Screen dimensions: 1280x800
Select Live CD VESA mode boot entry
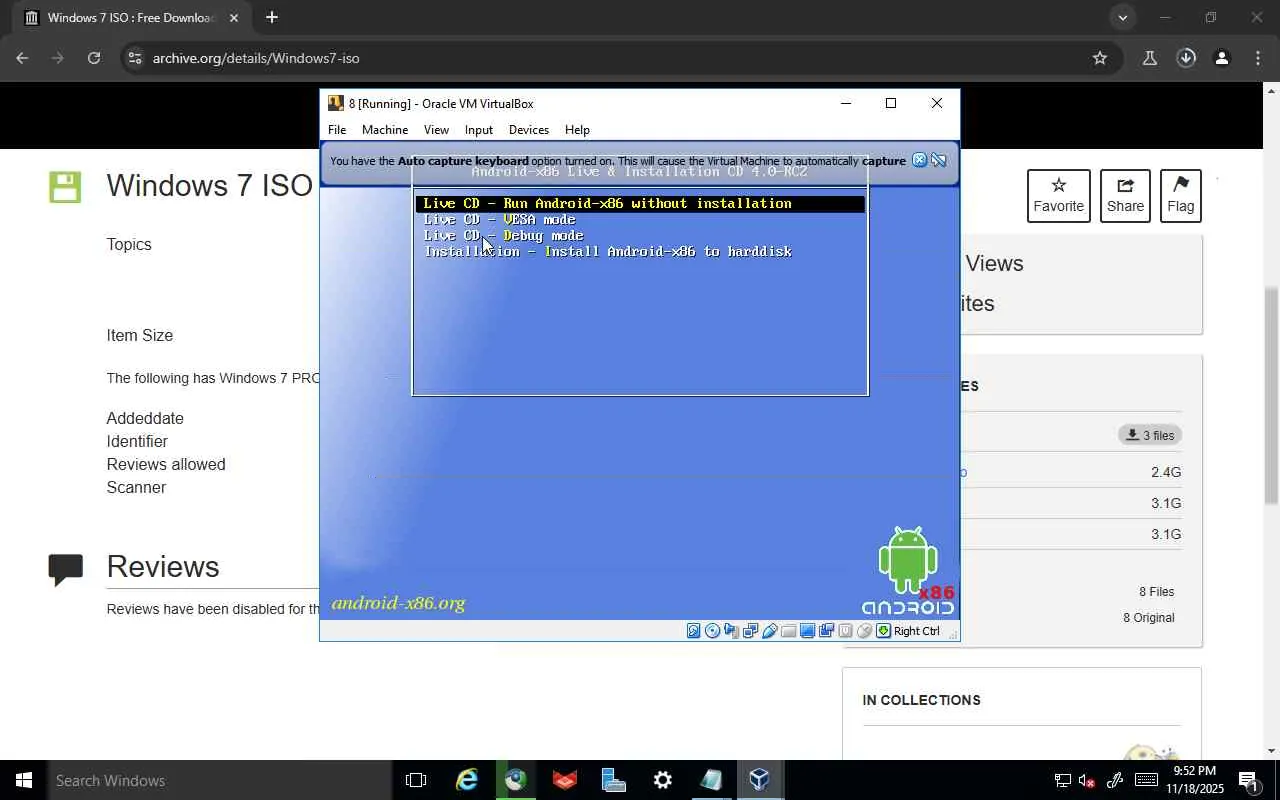coord(500,220)
